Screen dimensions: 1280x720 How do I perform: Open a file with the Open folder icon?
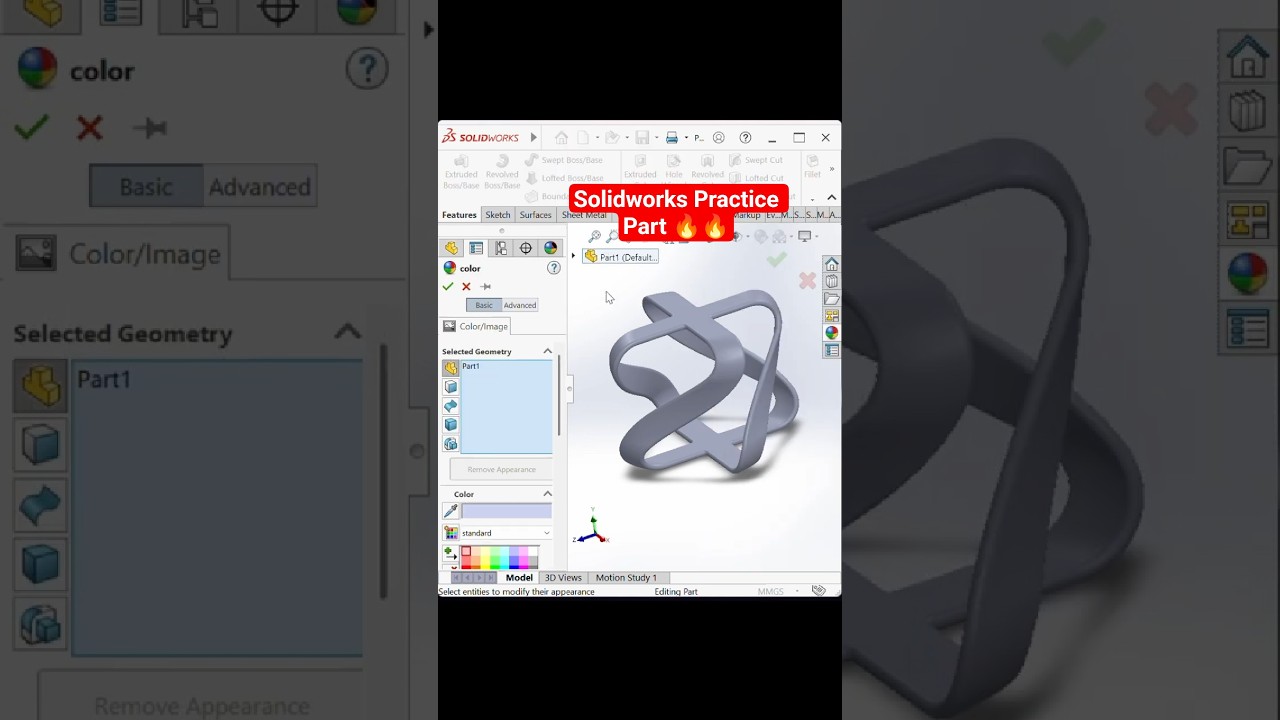[x=611, y=138]
